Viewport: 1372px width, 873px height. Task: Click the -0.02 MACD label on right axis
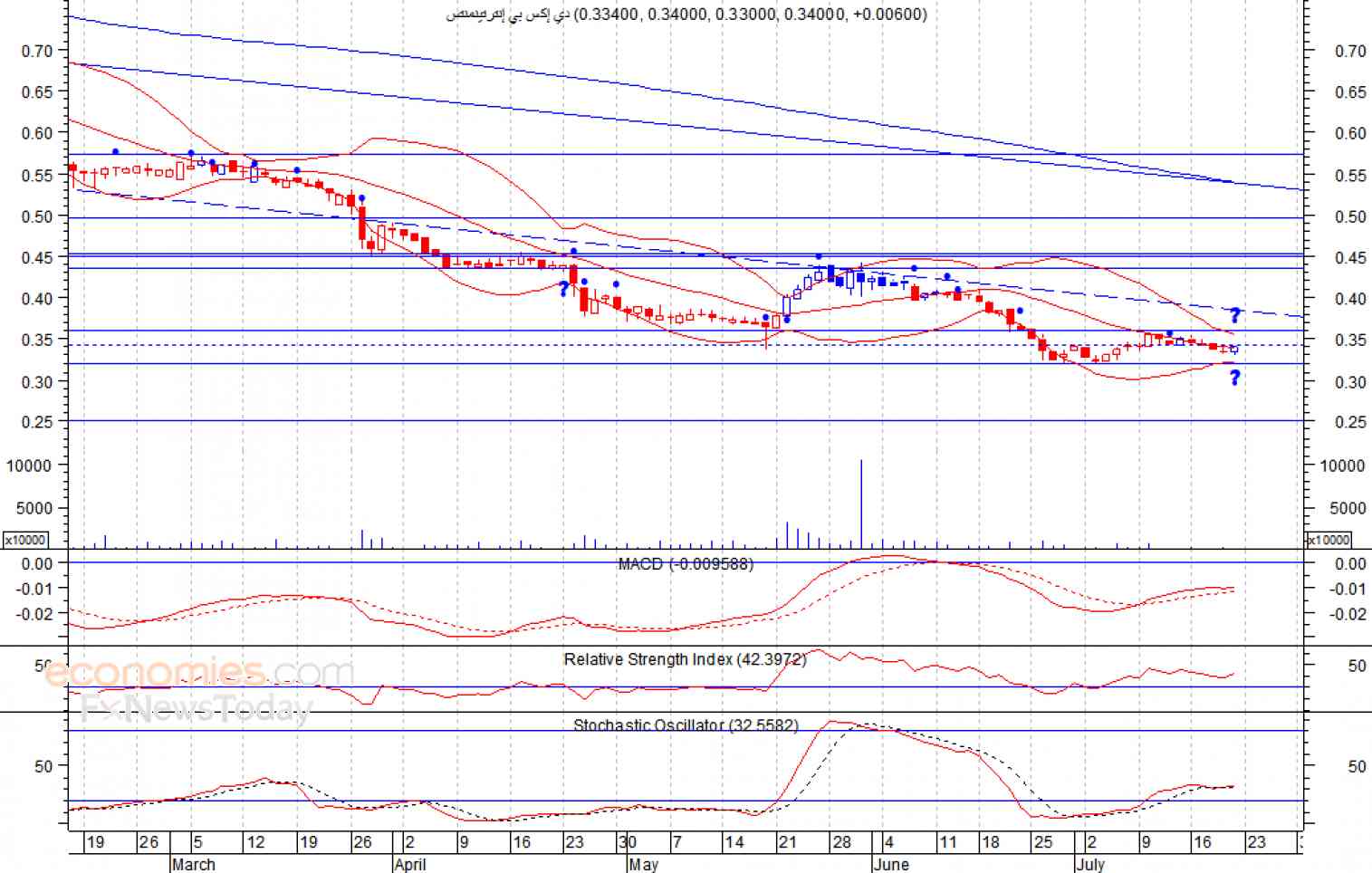coord(1348,614)
